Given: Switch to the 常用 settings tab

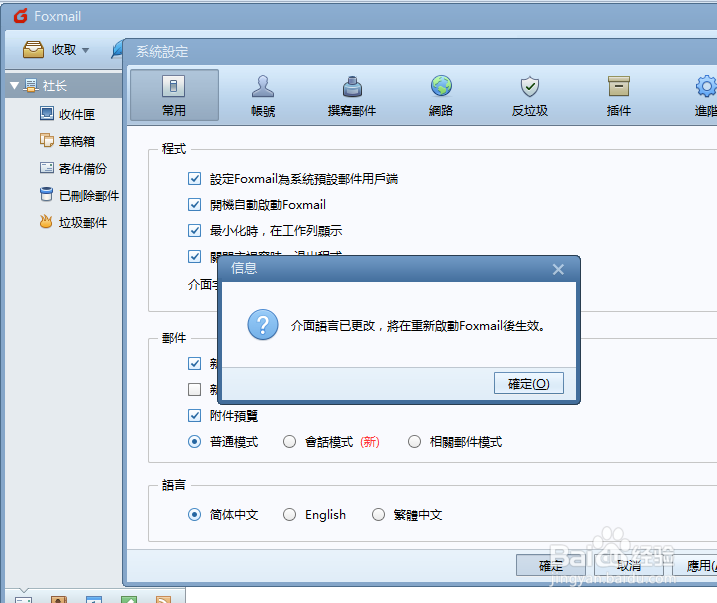Looking at the screenshot, I should [x=174, y=95].
